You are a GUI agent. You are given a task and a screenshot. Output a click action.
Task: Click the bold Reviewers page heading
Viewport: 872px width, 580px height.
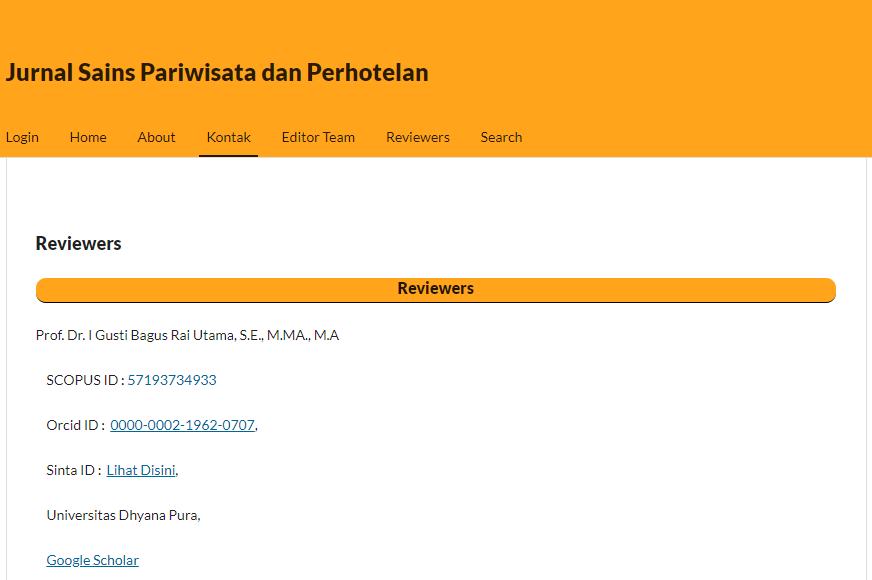tap(78, 244)
